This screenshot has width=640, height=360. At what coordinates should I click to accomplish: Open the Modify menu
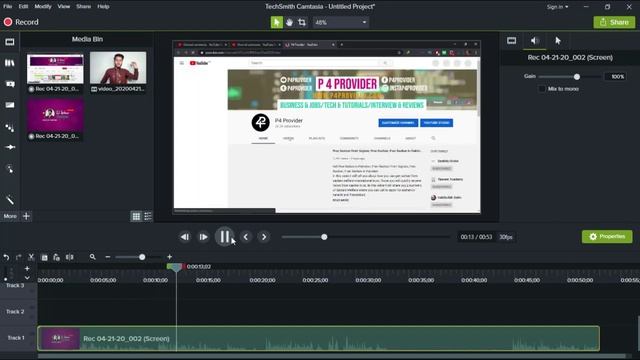(43, 7)
